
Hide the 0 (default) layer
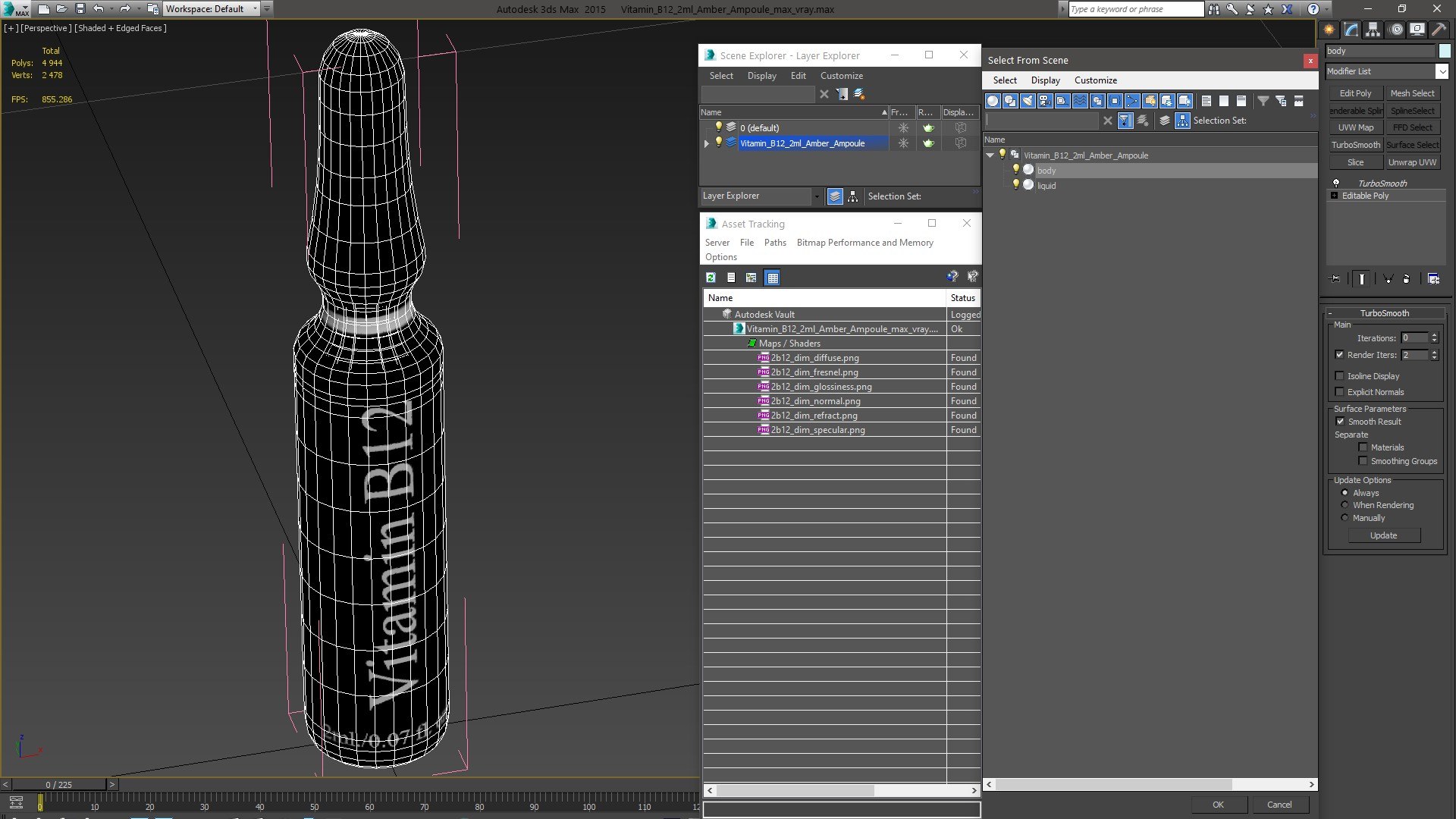(x=719, y=127)
